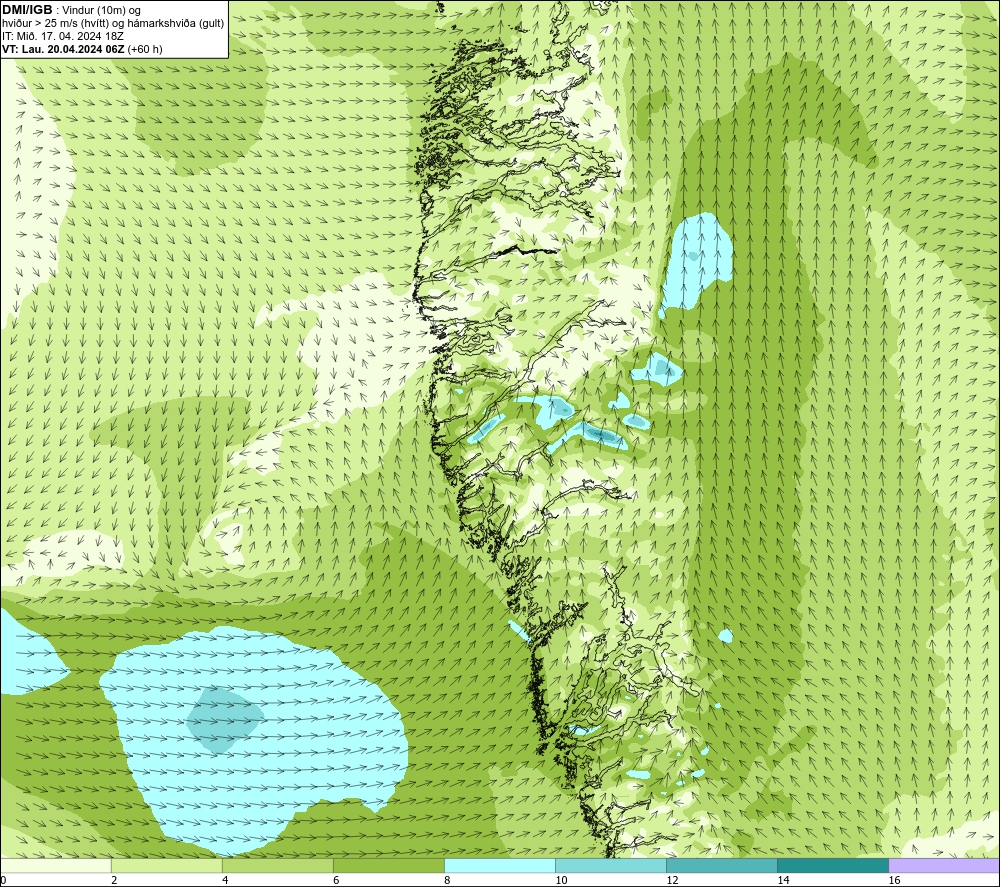Click the 2–4 m/s light green scale segment
The height and width of the screenshot is (887, 1000).
coord(166,865)
